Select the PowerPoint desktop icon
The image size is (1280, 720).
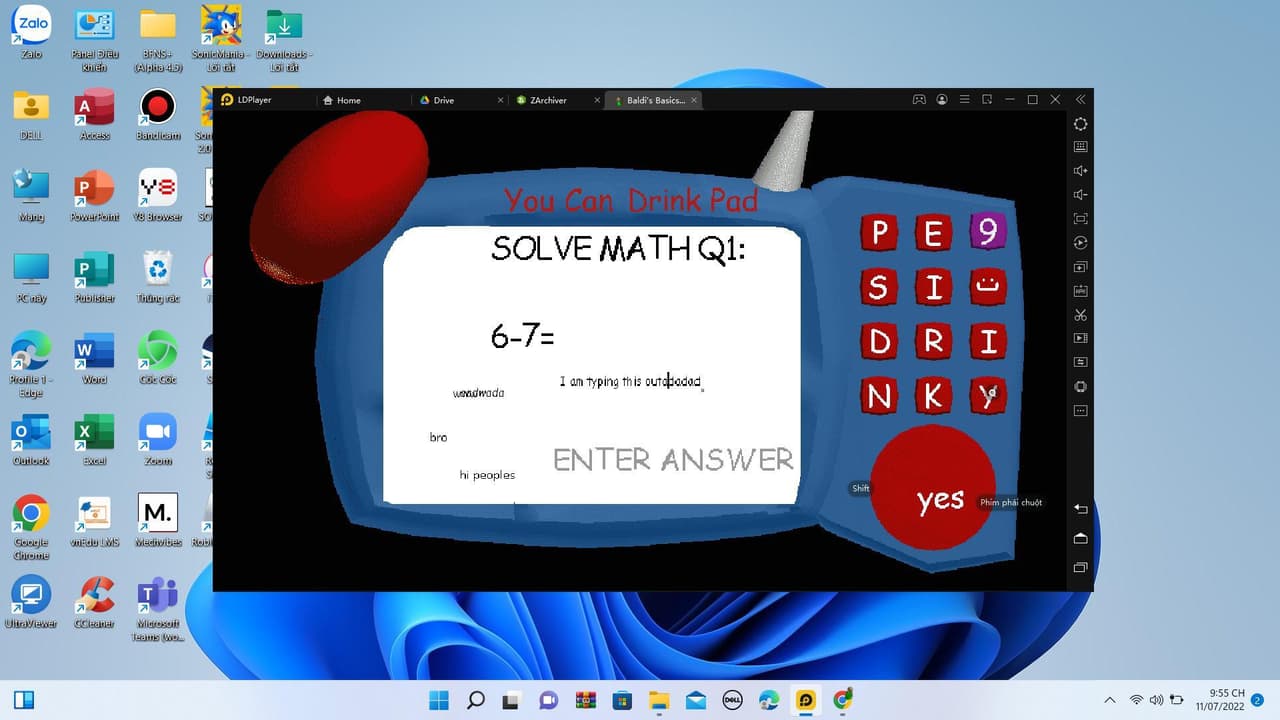95,196
